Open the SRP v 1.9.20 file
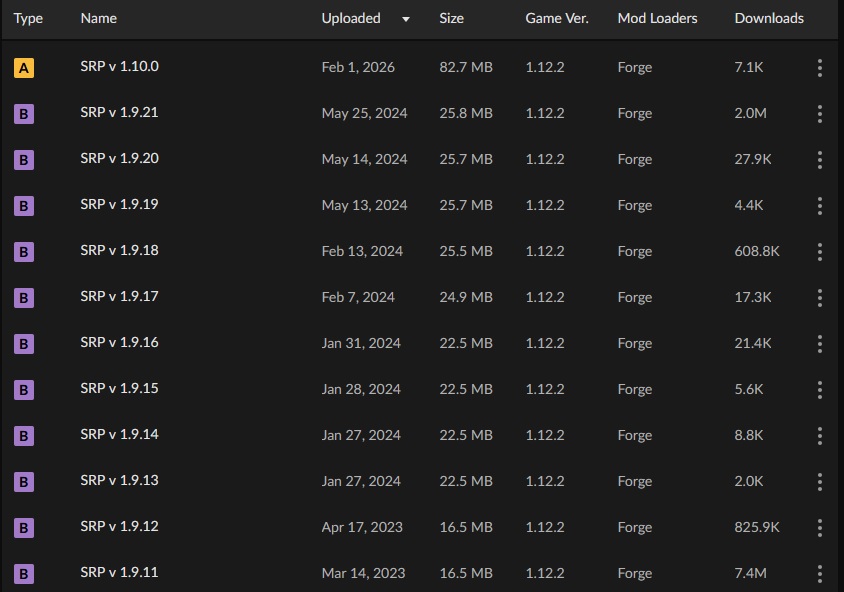 point(119,158)
